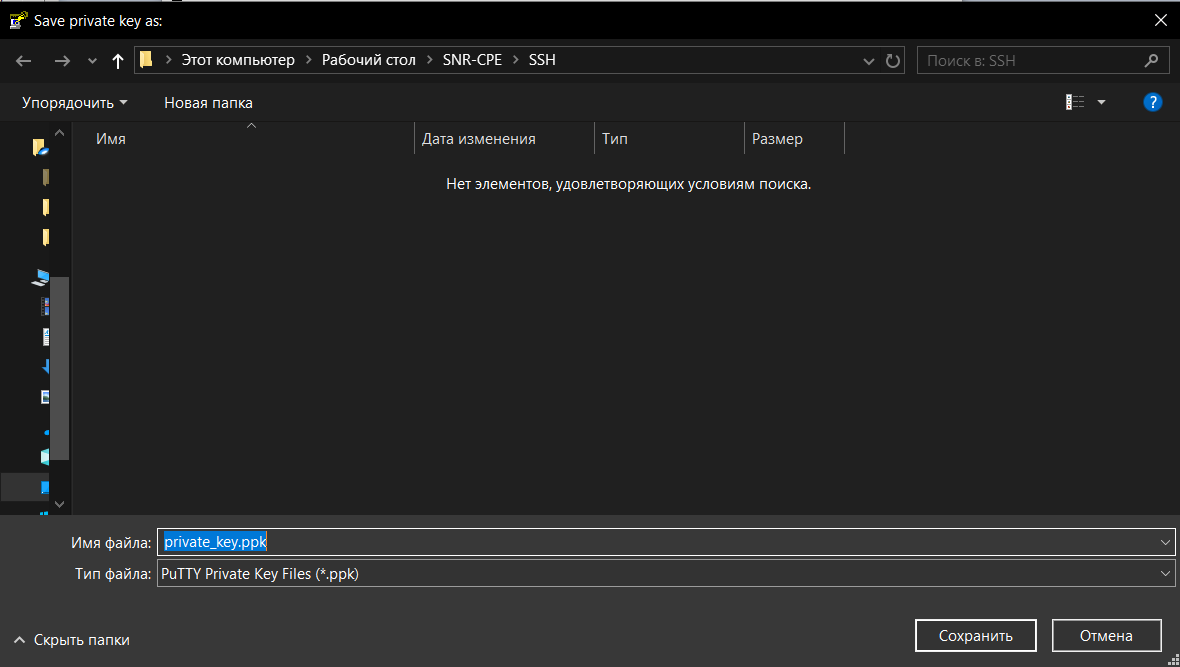Change view using the view mode icon
This screenshot has width=1180, height=667.
[x=1075, y=102]
